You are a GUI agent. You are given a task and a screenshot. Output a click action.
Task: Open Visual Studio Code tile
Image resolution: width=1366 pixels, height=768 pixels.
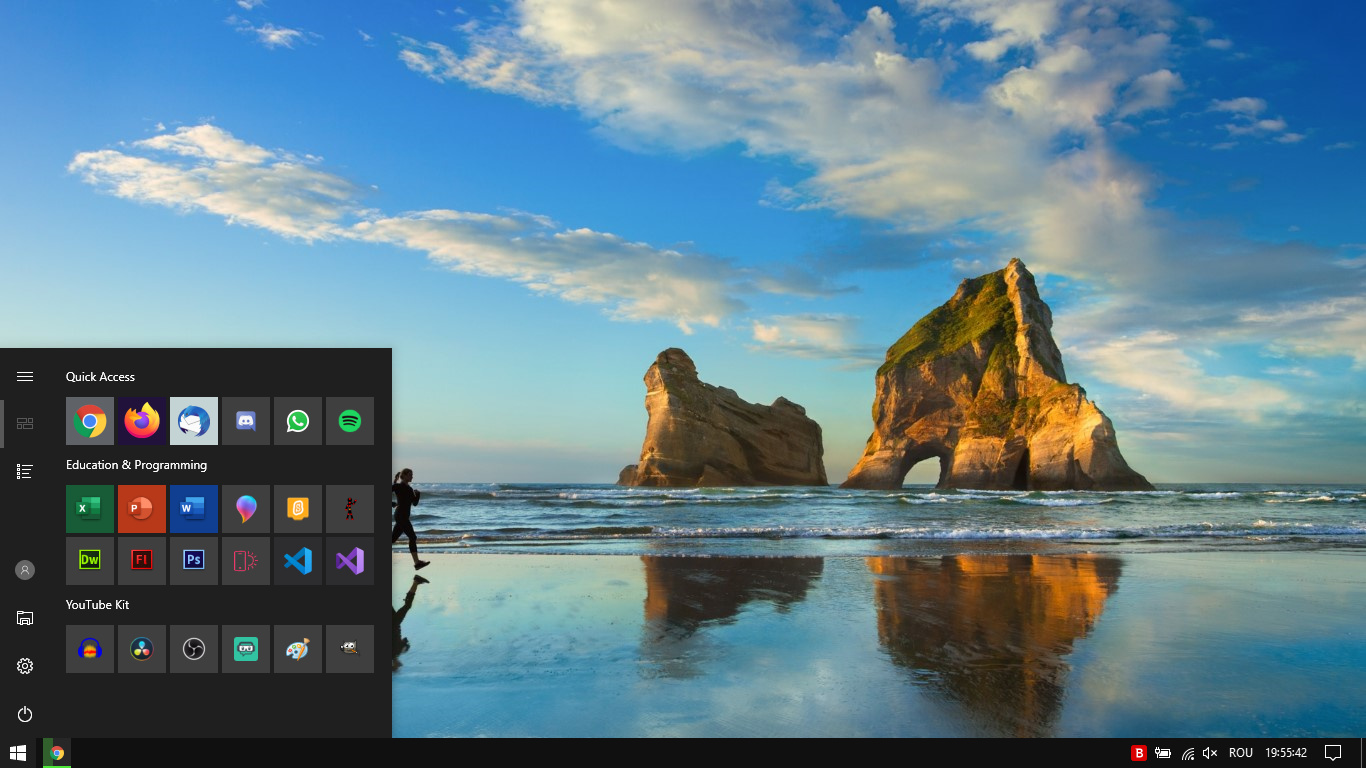click(298, 561)
